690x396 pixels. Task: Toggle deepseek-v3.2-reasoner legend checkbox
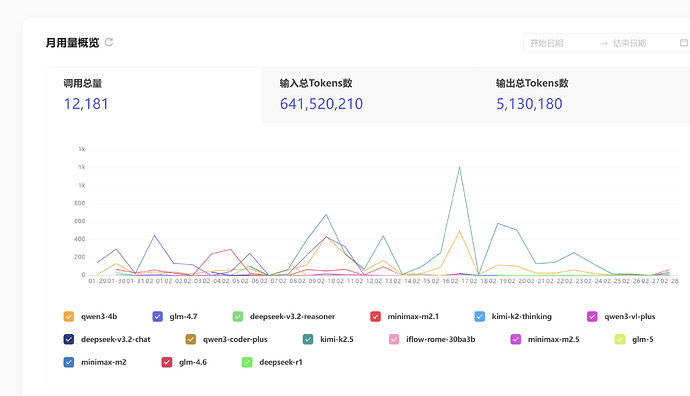click(238, 316)
